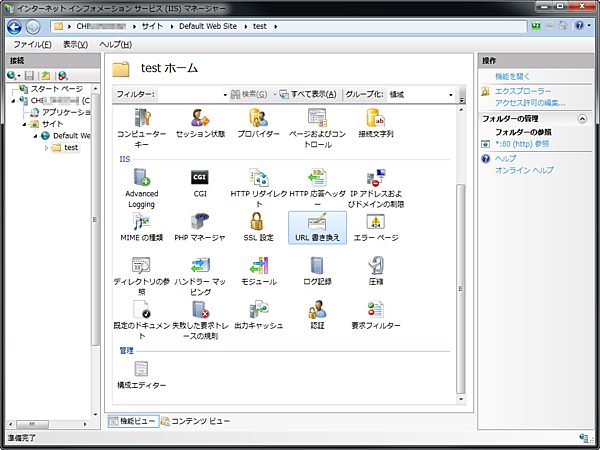Switch to コンテンツ ビュー tab
This screenshot has width=600, height=450.
tap(197, 421)
